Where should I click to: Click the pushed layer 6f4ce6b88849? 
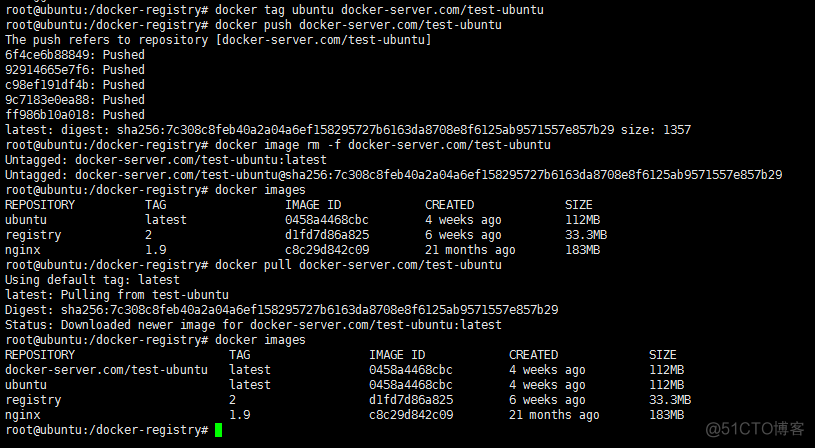coord(75,54)
